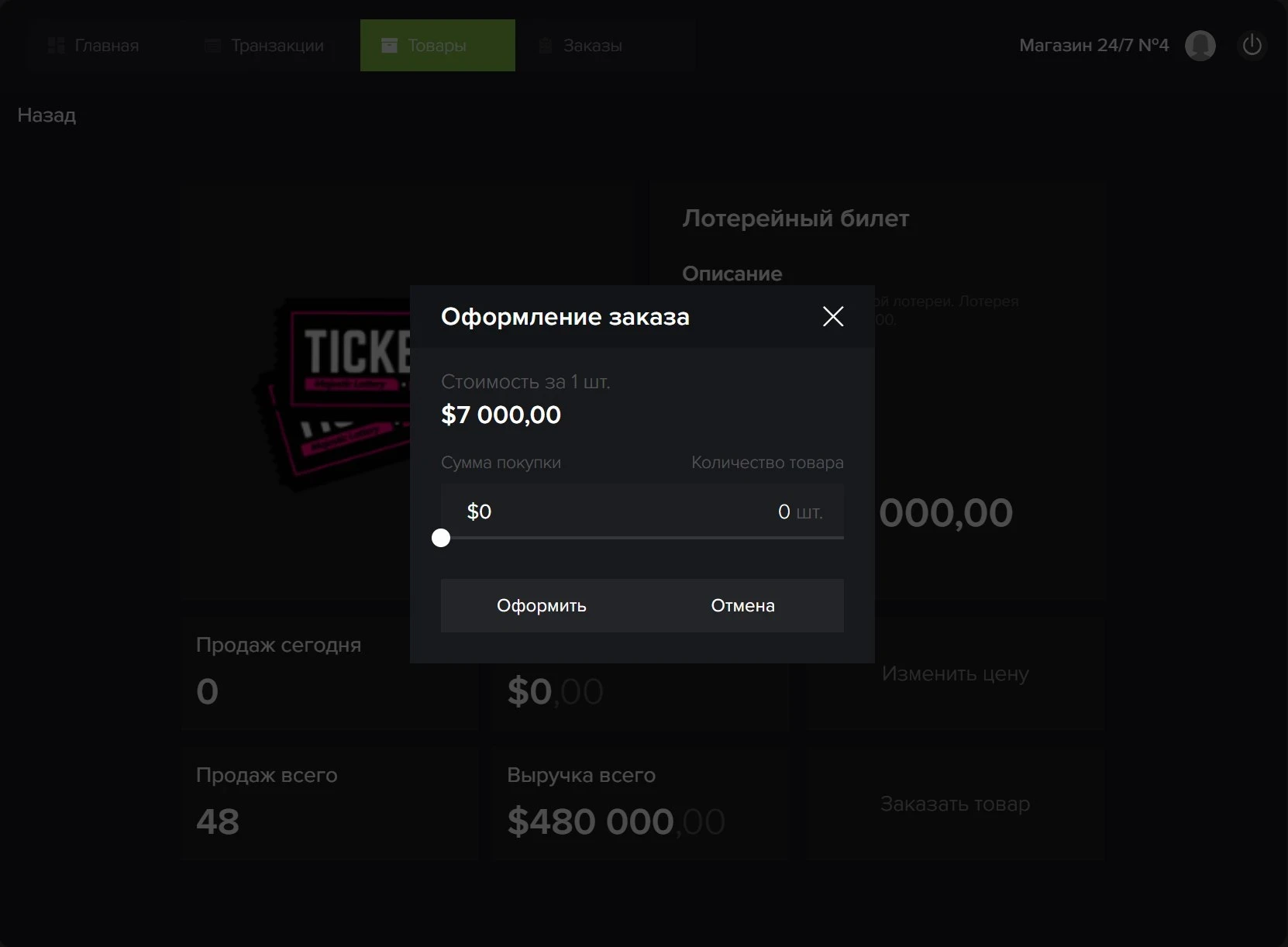Viewport: 1288px width, 947px height.
Task: Click the Изменить цену button
Action: click(955, 673)
